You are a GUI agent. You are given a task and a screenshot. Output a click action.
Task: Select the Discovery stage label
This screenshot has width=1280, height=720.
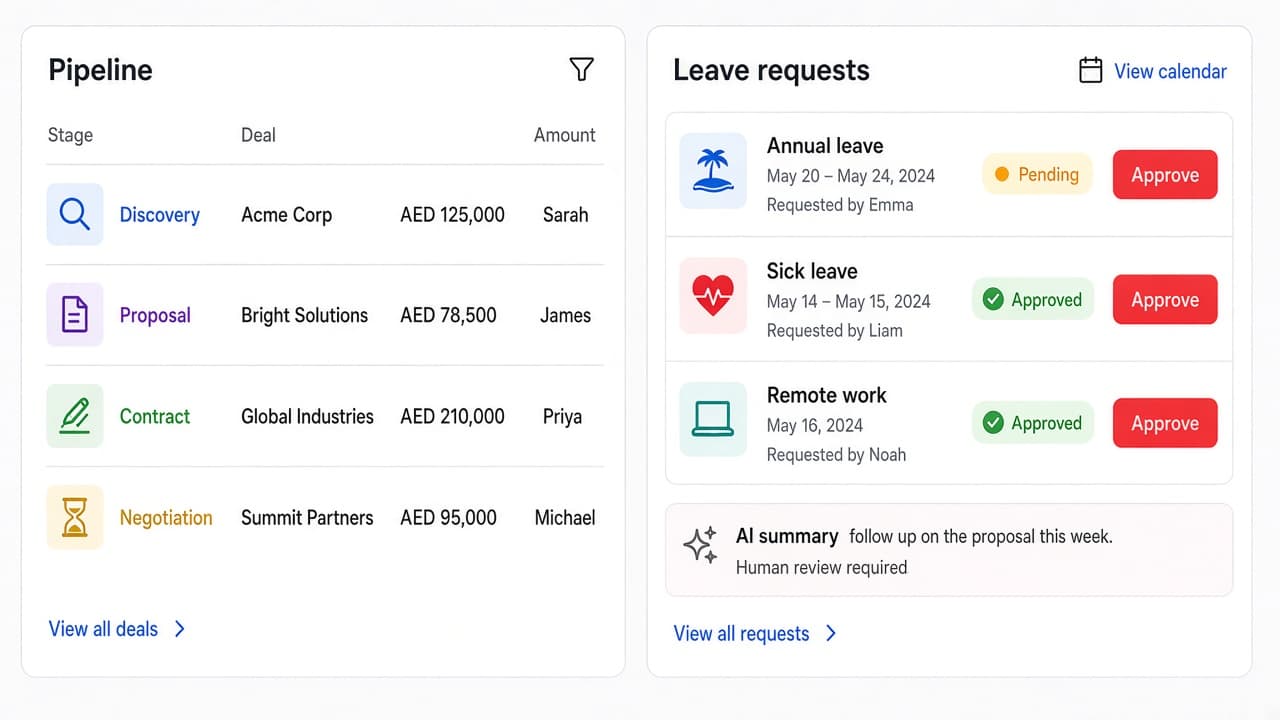[x=160, y=215]
